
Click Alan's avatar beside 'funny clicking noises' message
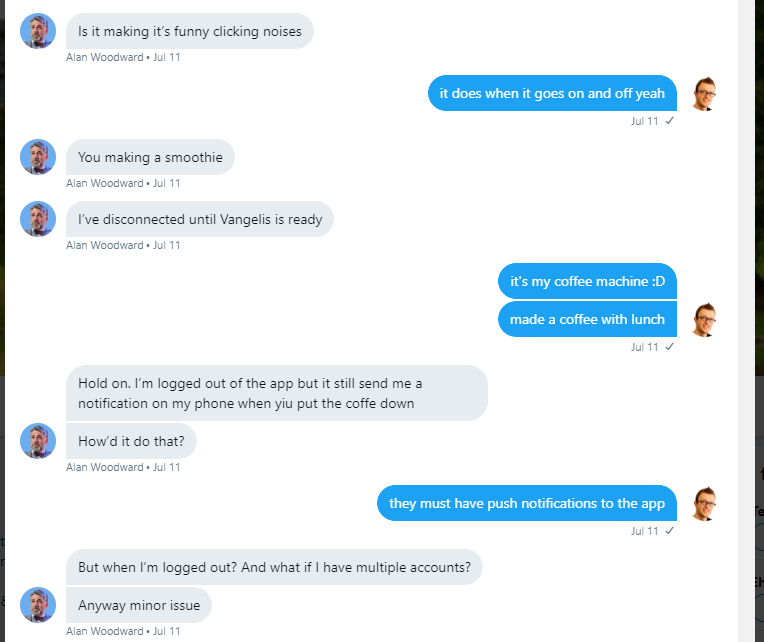[38, 31]
